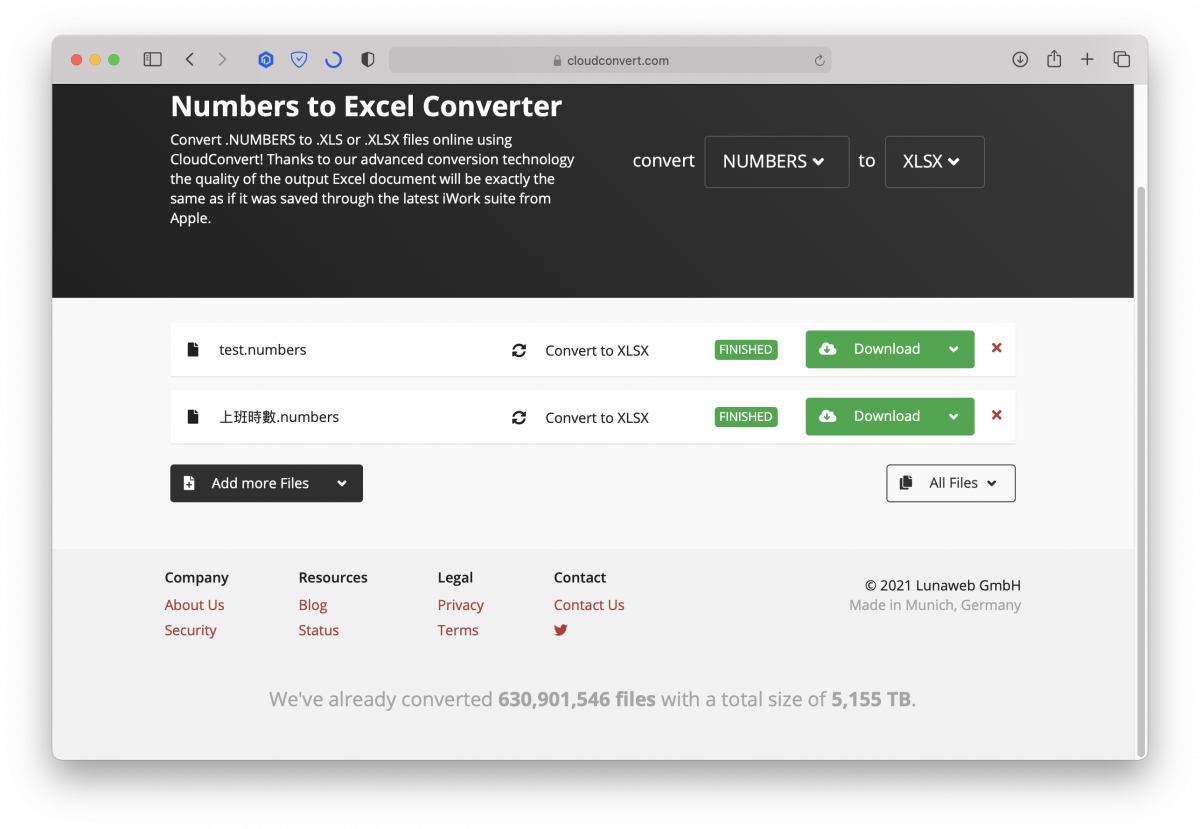The image size is (1200, 829).
Task: Click the © 2021 Lunaweb GmbH text
Action: (x=943, y=586)
